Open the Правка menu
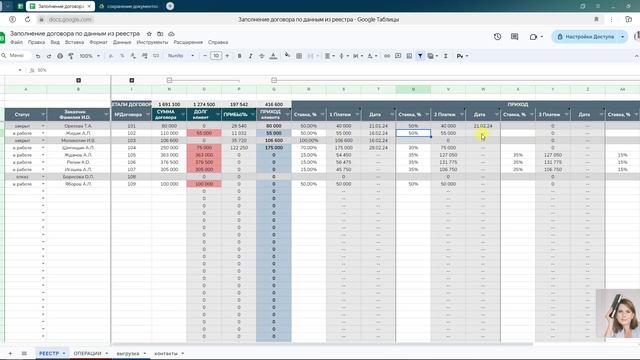640x360 pixels. [36, 42]
